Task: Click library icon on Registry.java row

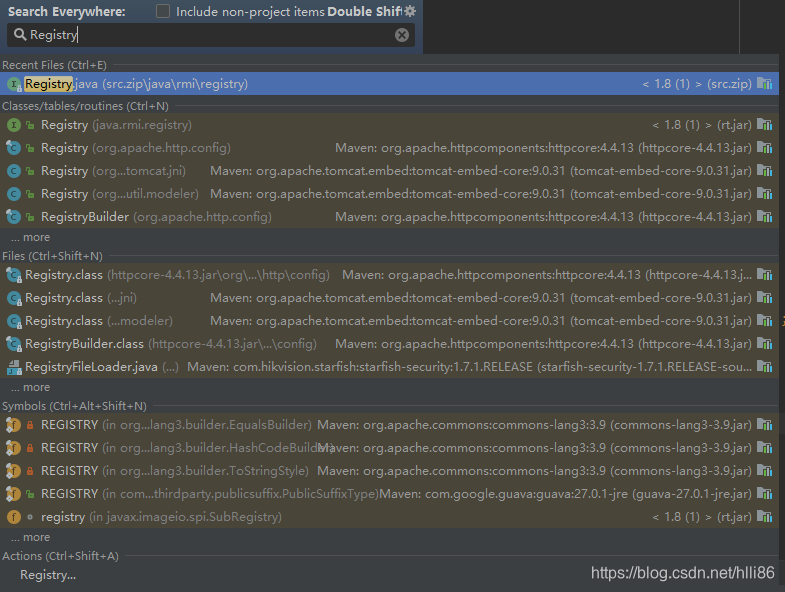Action: click(x=764, y=84)
